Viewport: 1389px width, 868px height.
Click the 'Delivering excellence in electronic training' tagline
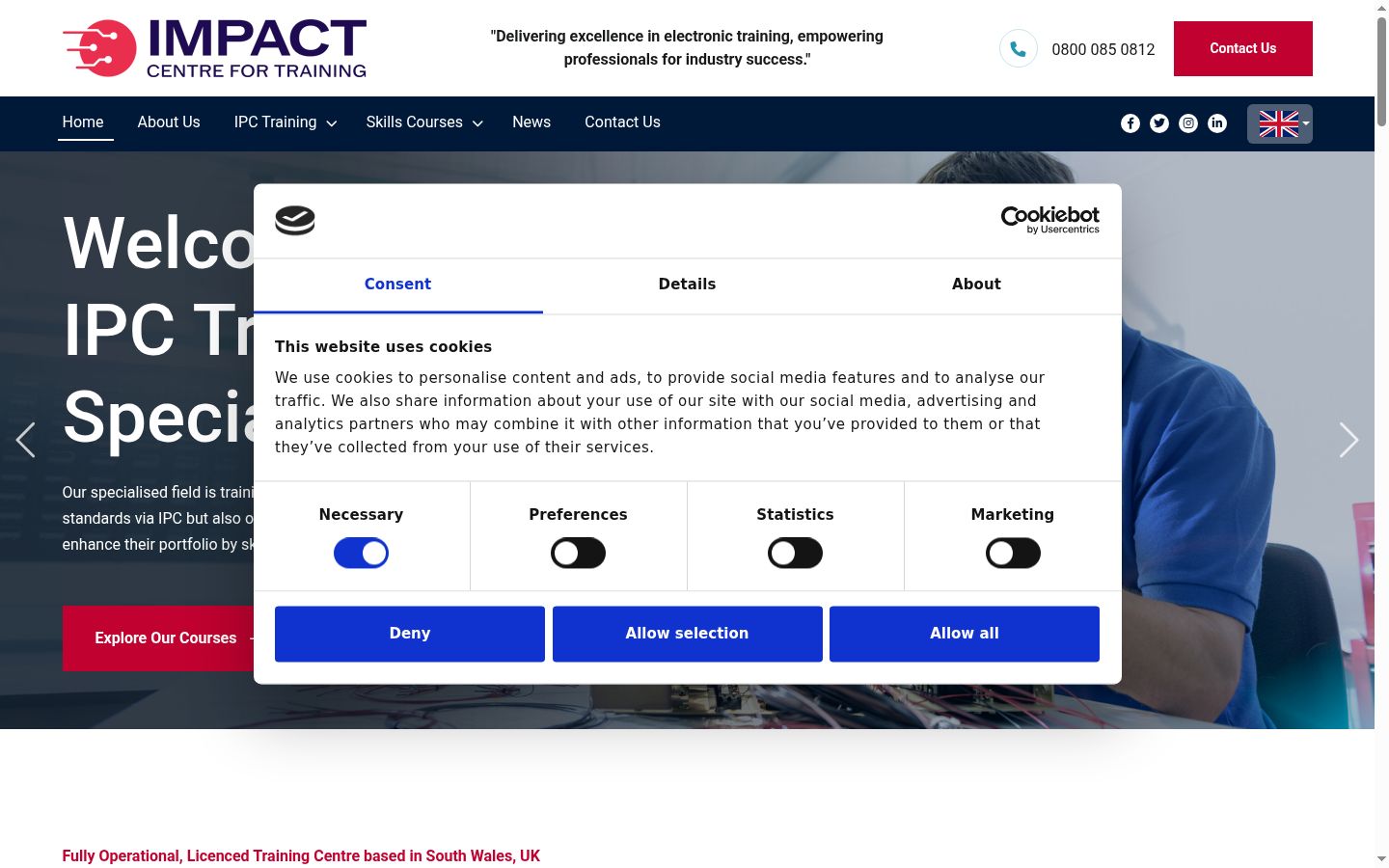(687, 48)
